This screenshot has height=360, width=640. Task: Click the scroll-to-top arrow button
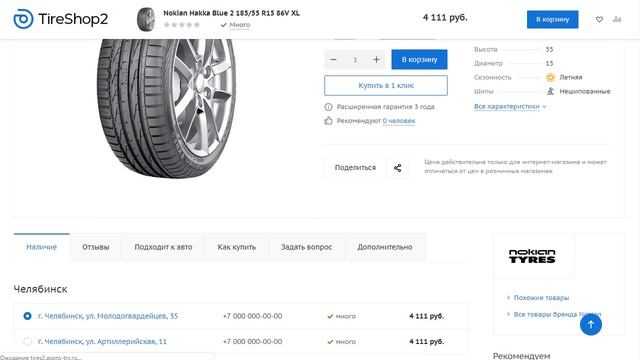[x=591, y=324]
